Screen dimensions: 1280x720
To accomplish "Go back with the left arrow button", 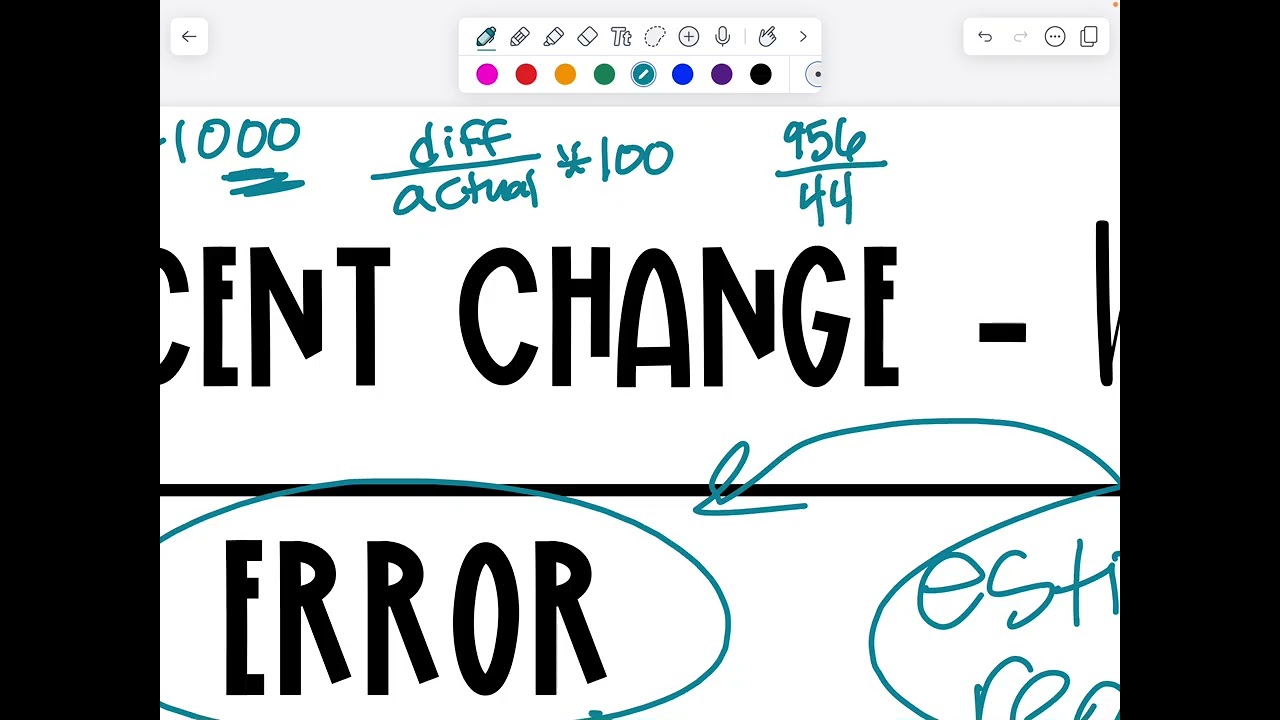I will coord(189,37).
